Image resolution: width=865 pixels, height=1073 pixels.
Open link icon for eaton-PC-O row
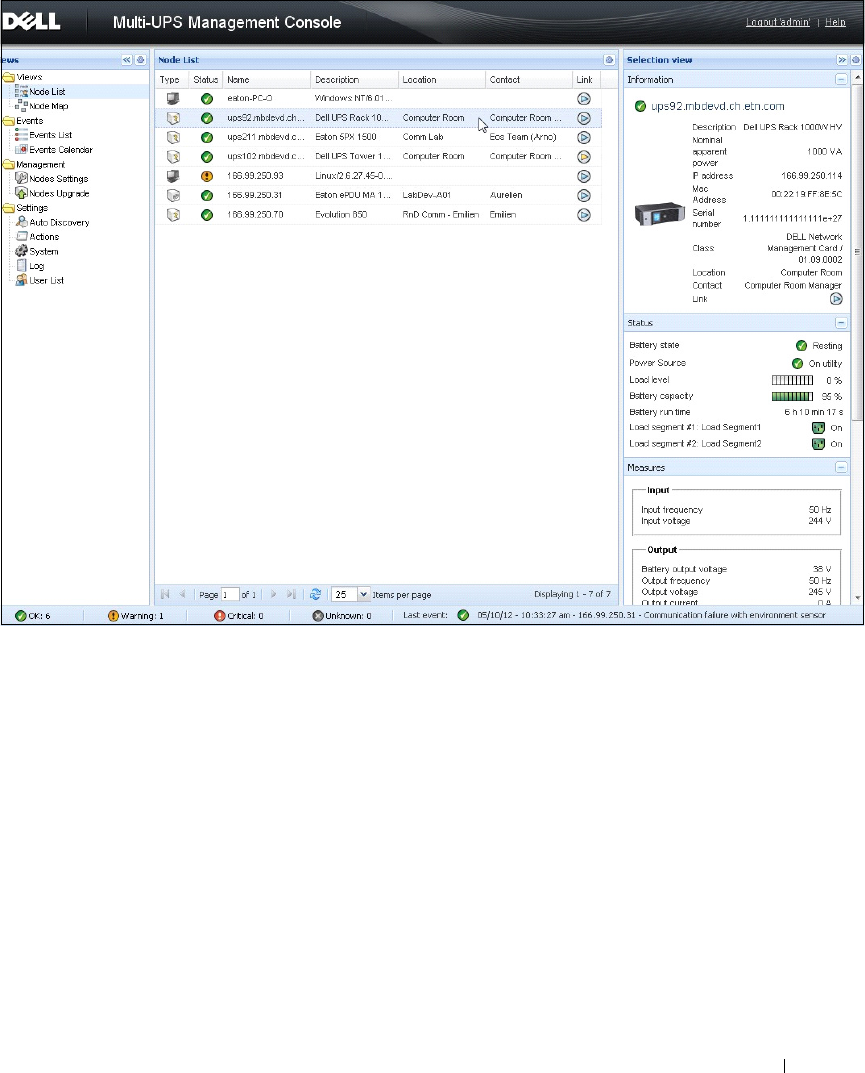pos(584,99)
